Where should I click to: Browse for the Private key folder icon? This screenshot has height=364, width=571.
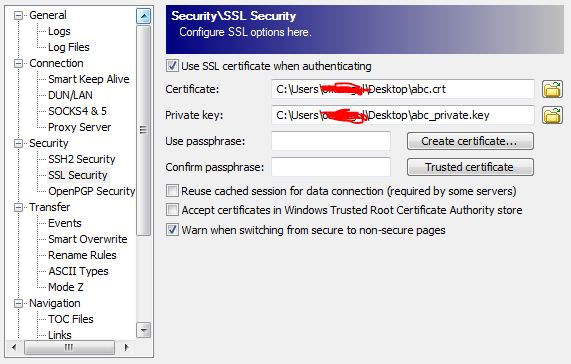point(552,115)
